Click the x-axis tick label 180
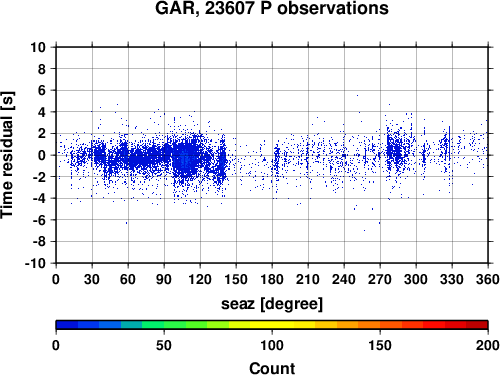Screen dimensions: 500x375 point(272,279)
